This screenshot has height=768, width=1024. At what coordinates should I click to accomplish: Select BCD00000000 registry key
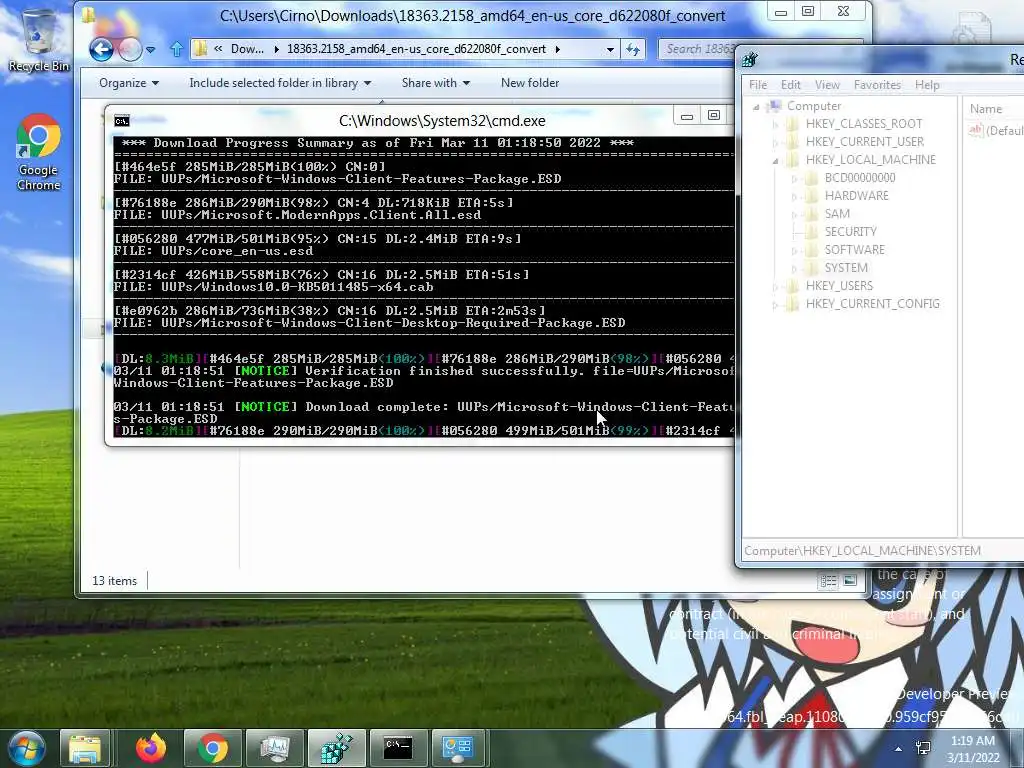coord(859,178)
